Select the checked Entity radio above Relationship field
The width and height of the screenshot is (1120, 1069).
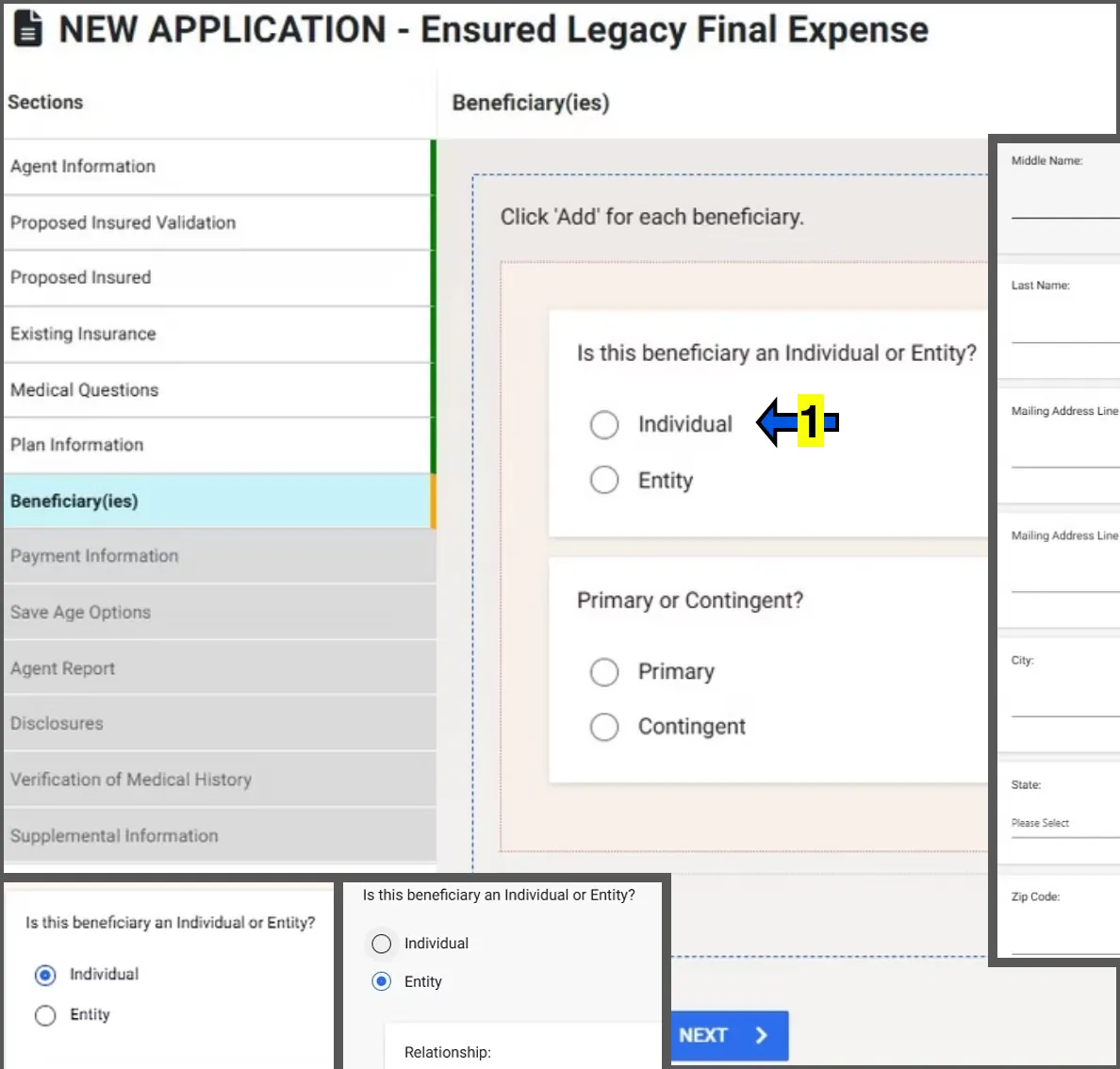click(x=382, y=981)
